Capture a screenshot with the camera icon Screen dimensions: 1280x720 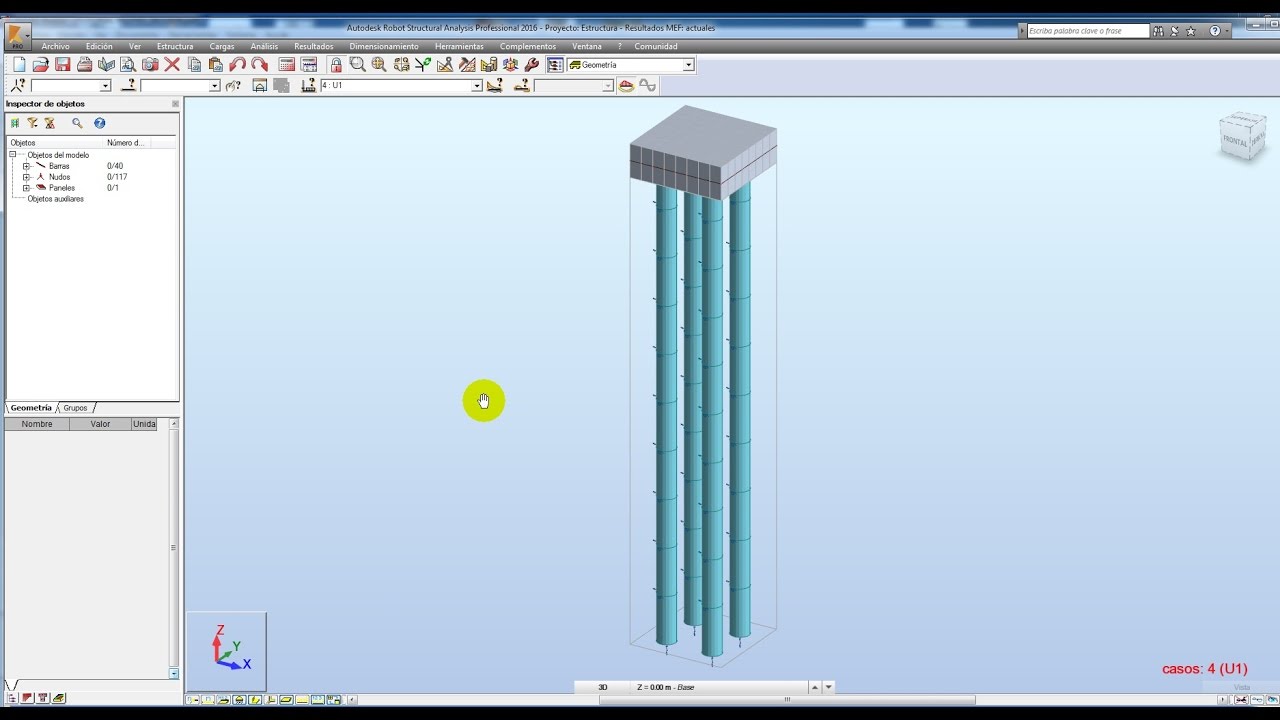pyautogui.click(x=150, y=65)
